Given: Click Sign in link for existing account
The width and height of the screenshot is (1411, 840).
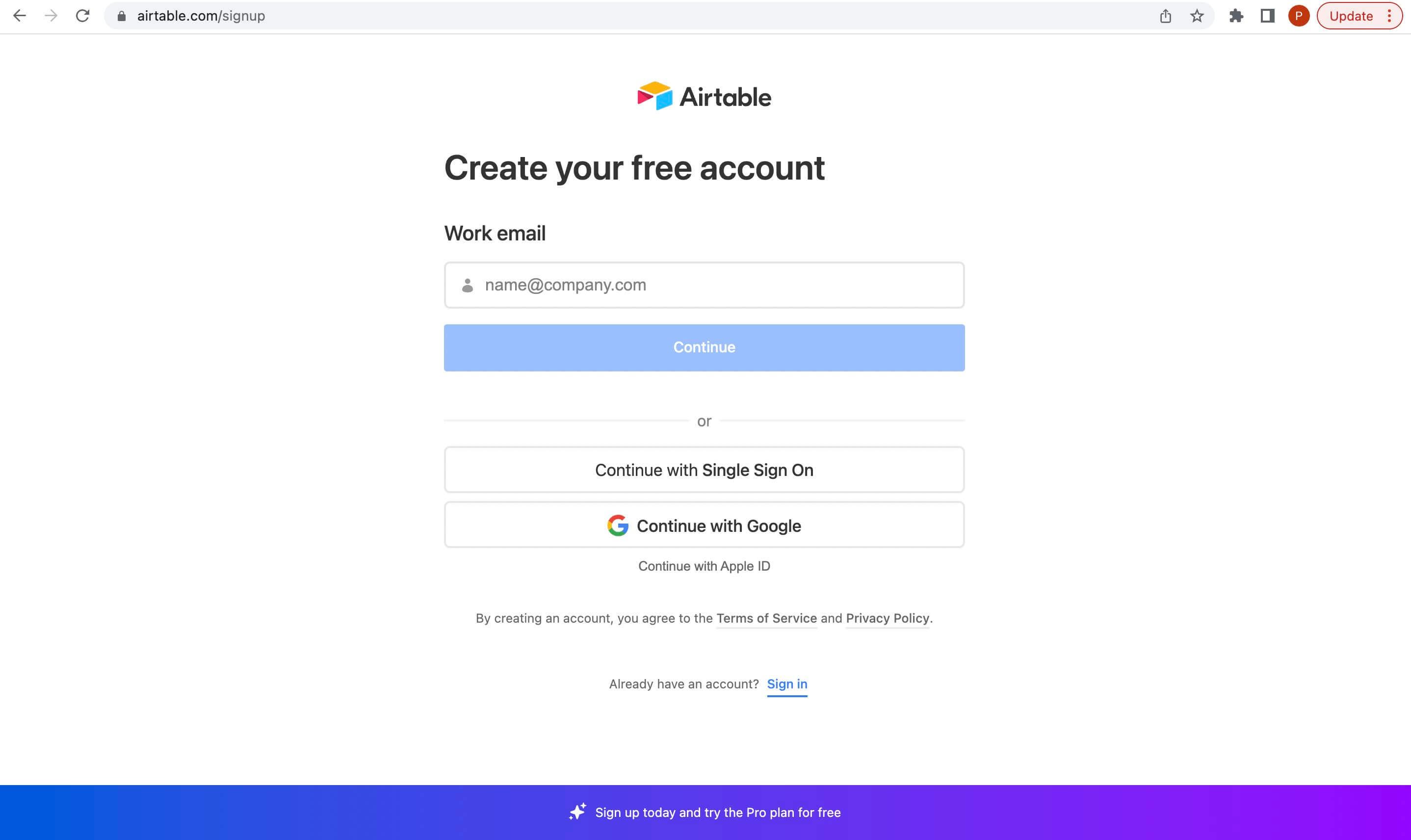Looking at the screenshot, I should pyautogui.click(x=786, y=684).
